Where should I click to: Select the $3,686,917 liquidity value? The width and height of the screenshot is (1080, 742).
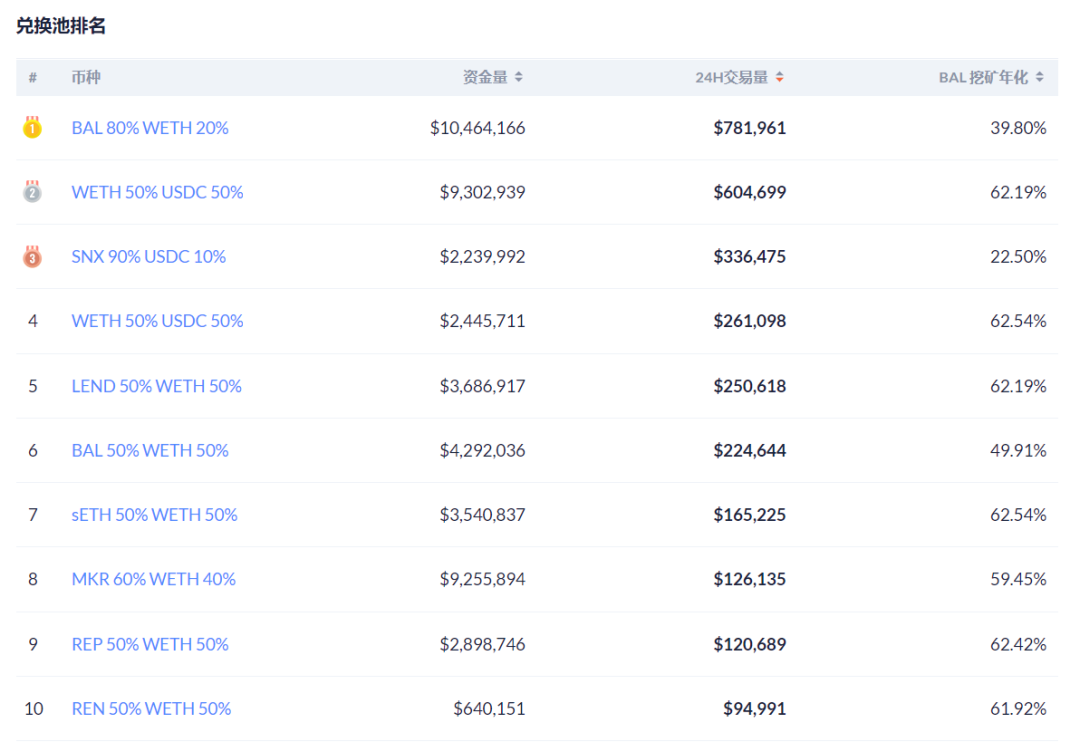click(x=482, y=386)
